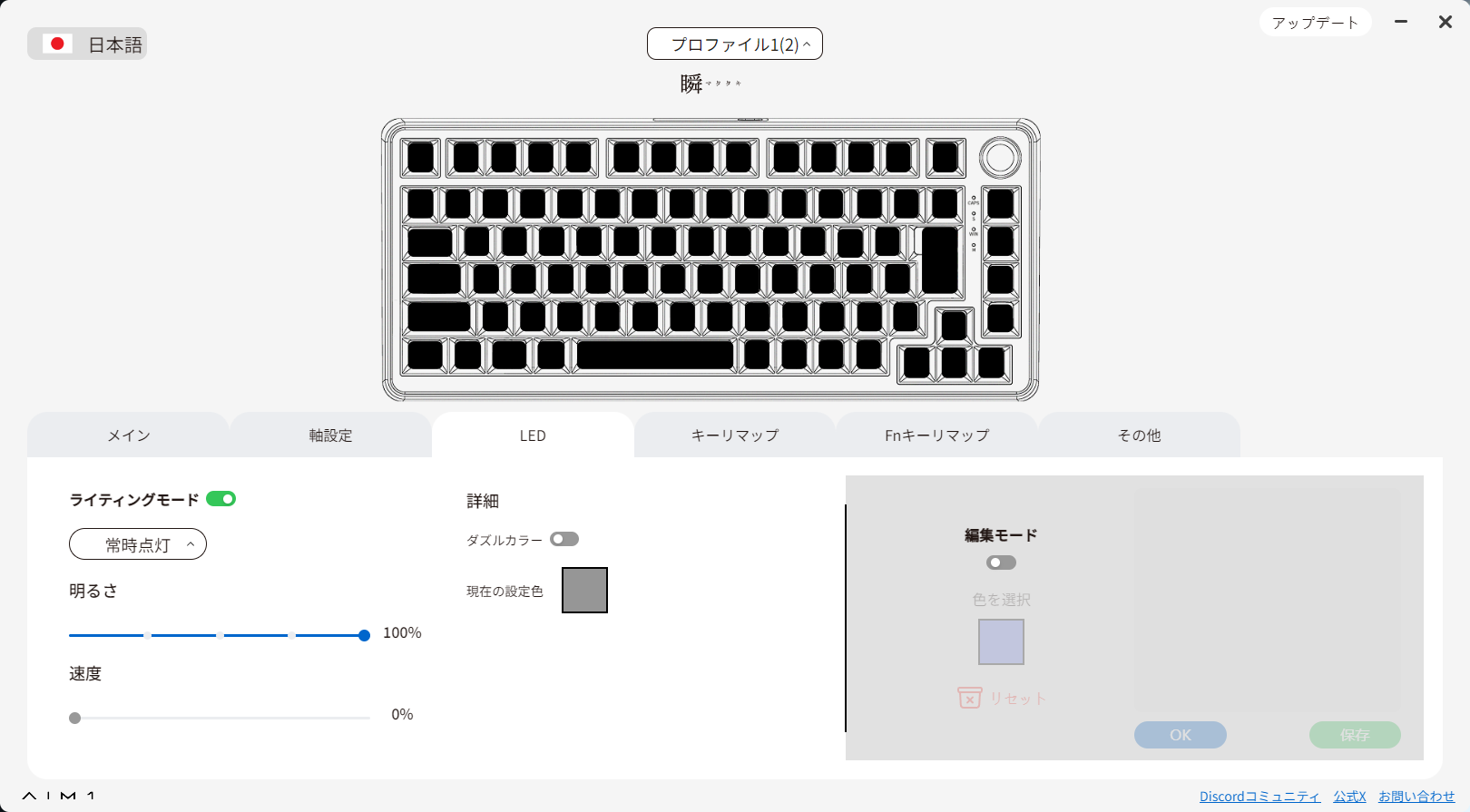This screenshot has height=812, width=1470.
Task: Click the 速度 slider handle
Action: pos(75,718)
